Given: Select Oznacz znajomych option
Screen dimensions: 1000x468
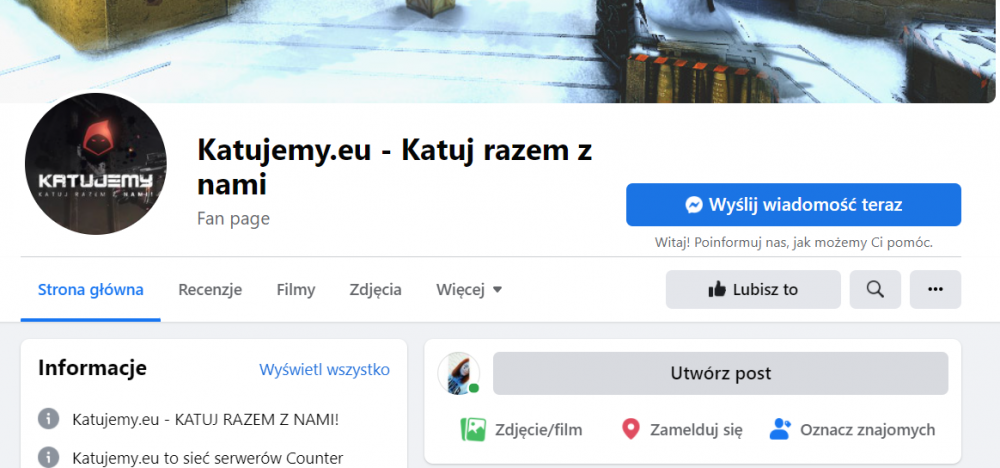Looking at the screenshot, I should (852, 430).
